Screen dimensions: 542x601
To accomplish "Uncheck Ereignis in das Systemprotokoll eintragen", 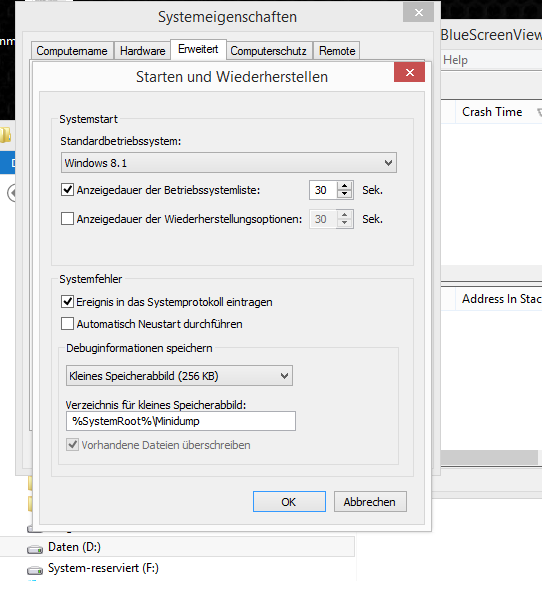I will click(x=67, y=302).
